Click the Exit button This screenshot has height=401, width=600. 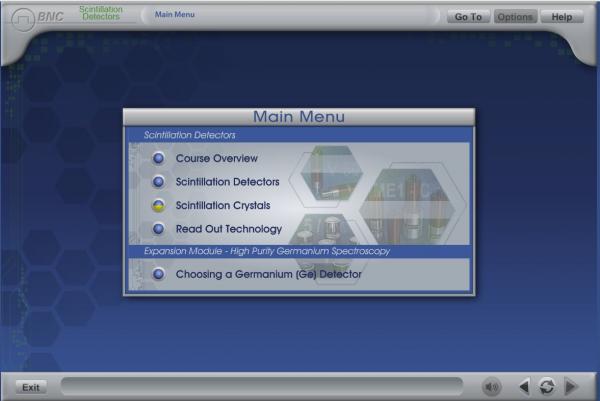[x=31, y=387]
